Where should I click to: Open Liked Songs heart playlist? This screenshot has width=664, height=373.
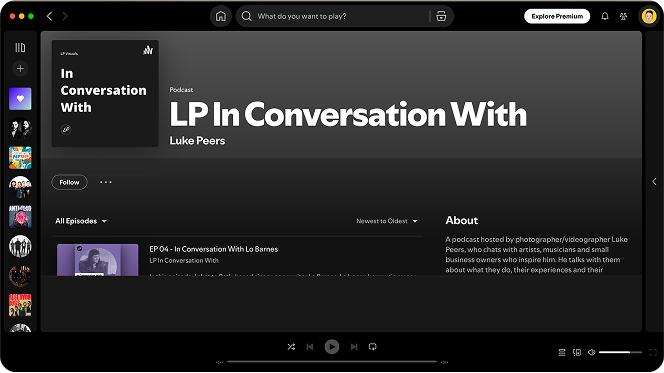(x=20, y=99)
